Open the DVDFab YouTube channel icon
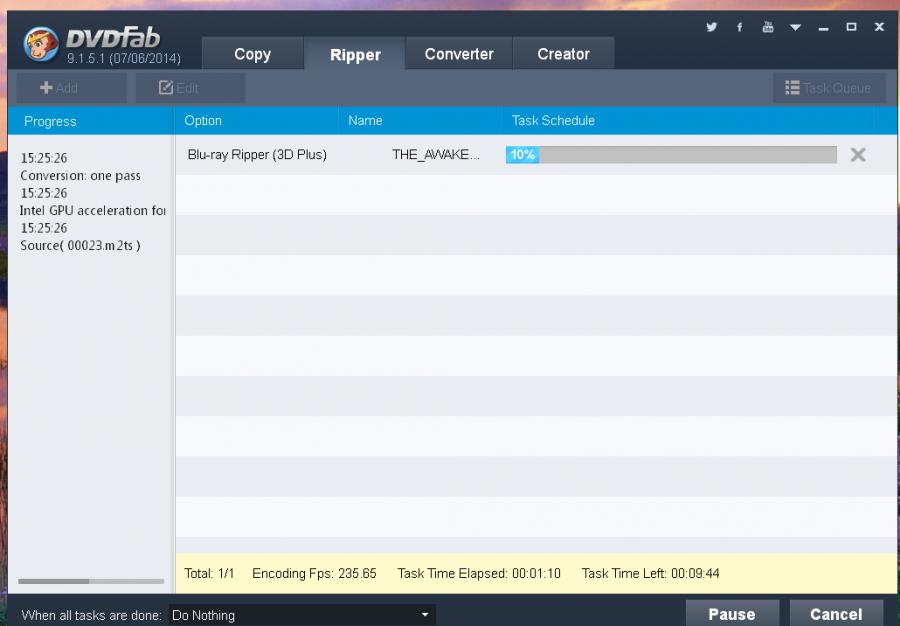The width and height of the screenshot is (900, 626). click(767, 27)
